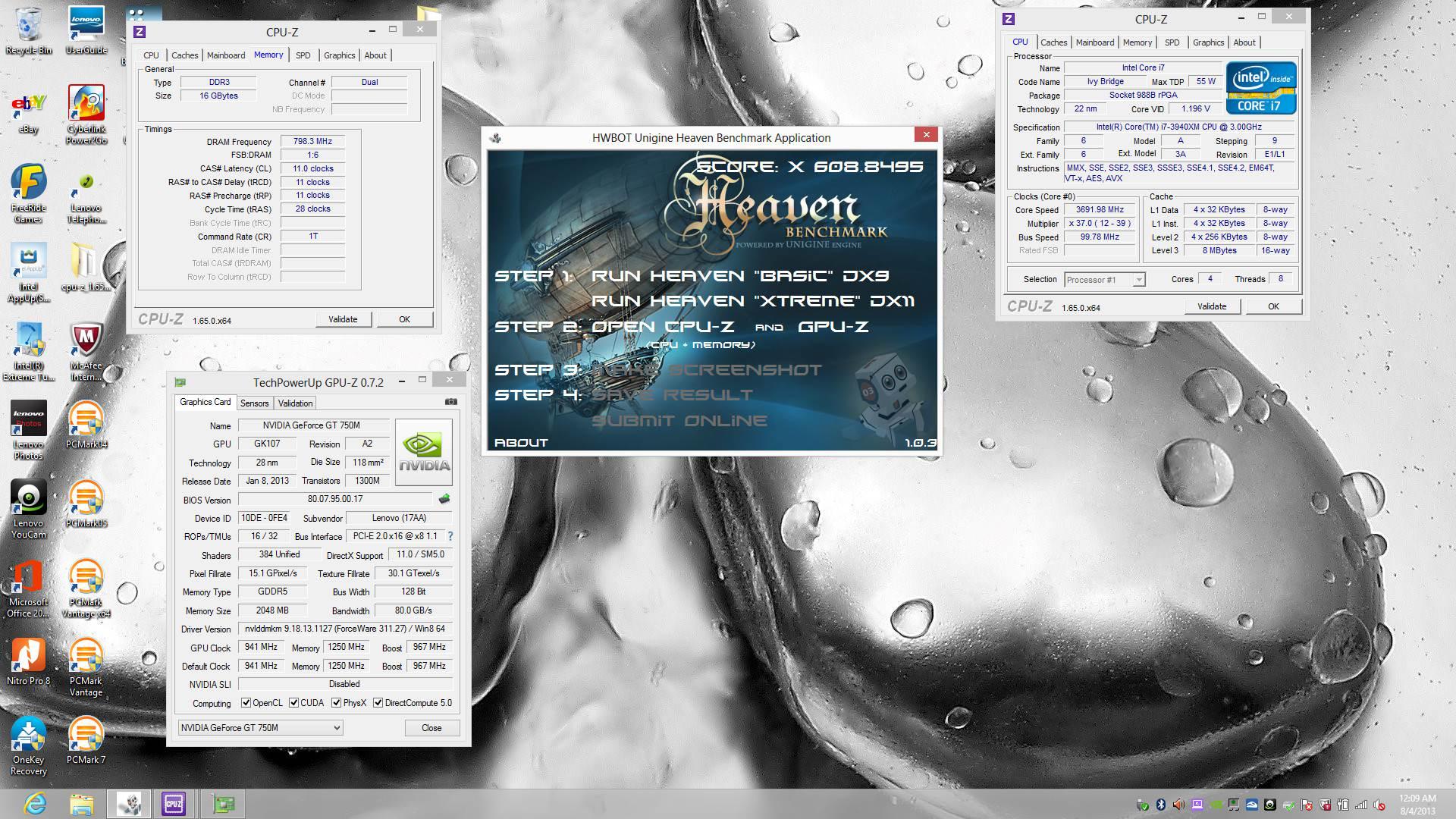Open Microsoft Office desktop icon
1456x819 pixels.
pyautogui.click(x=28, y=588)
